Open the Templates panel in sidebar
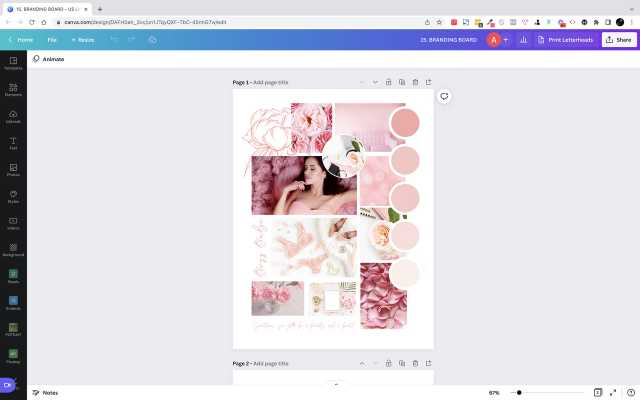640x400 pixels. (x=13, y=63)
